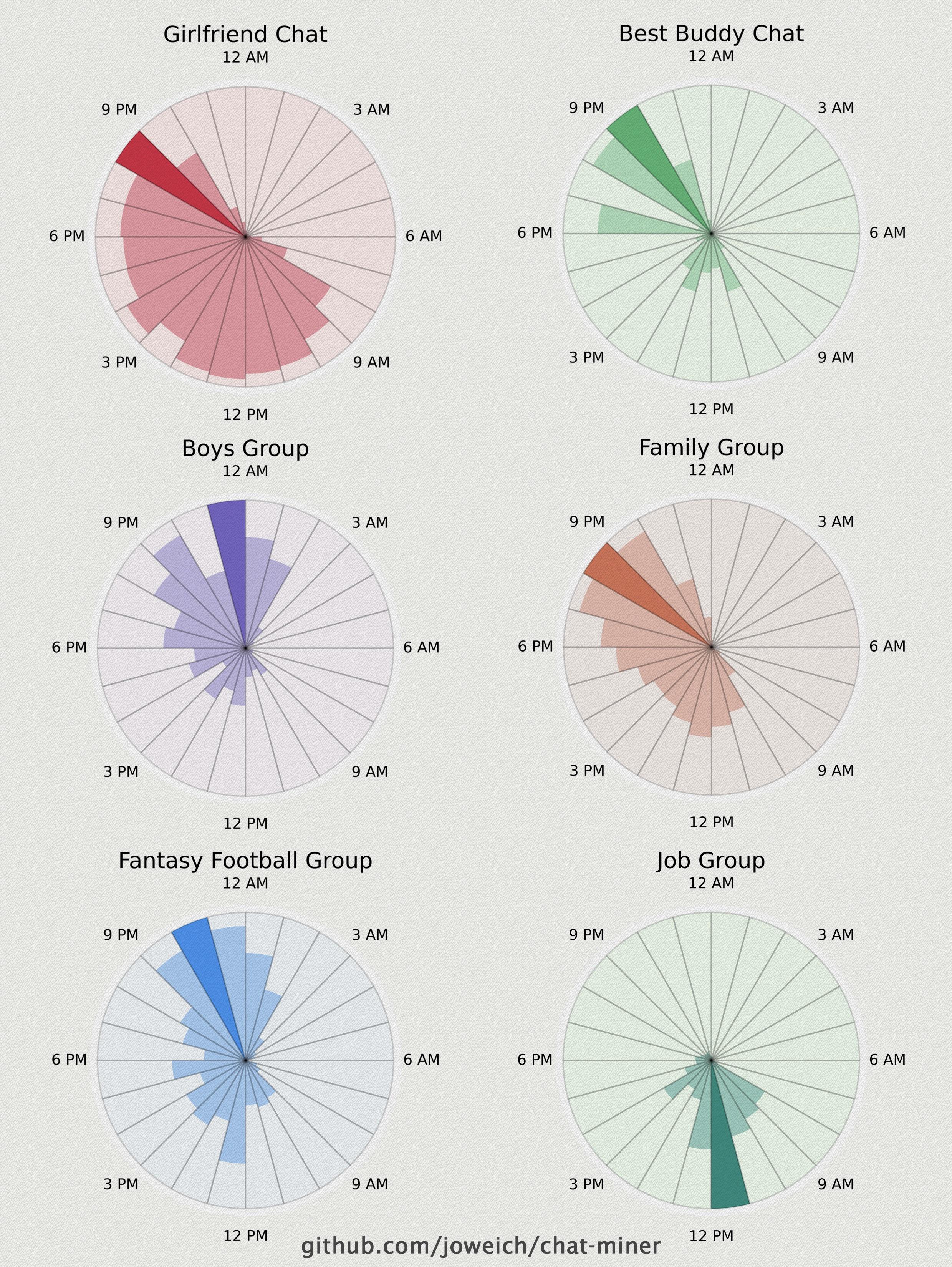Screen dimensions: 952x1267
Task: Click the Fantasy Football Group chart title
Action: (x=245, y=860)
